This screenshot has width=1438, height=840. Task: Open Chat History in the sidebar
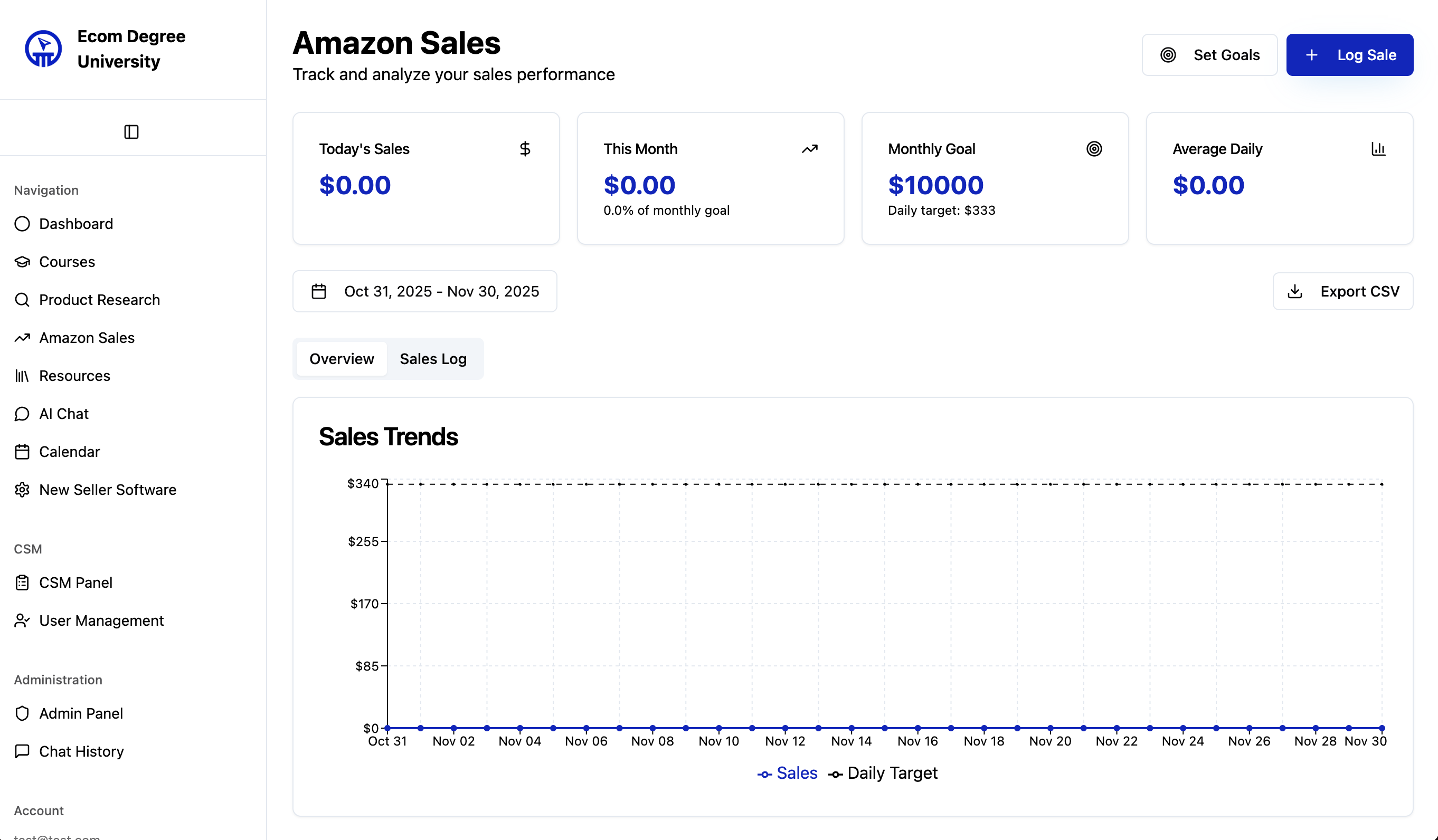click(81, 751)
